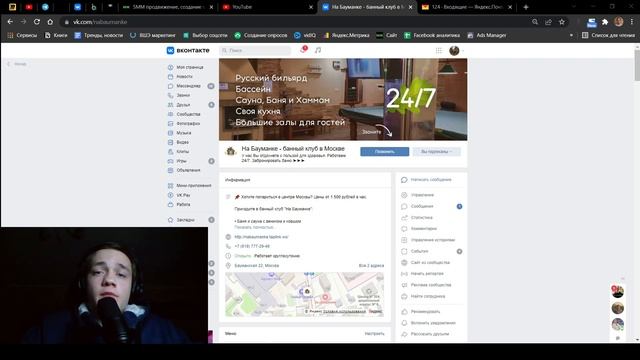The image size is (640, 360).
Task: Open Сообщества in the VK sidebar
Action: 184,114
